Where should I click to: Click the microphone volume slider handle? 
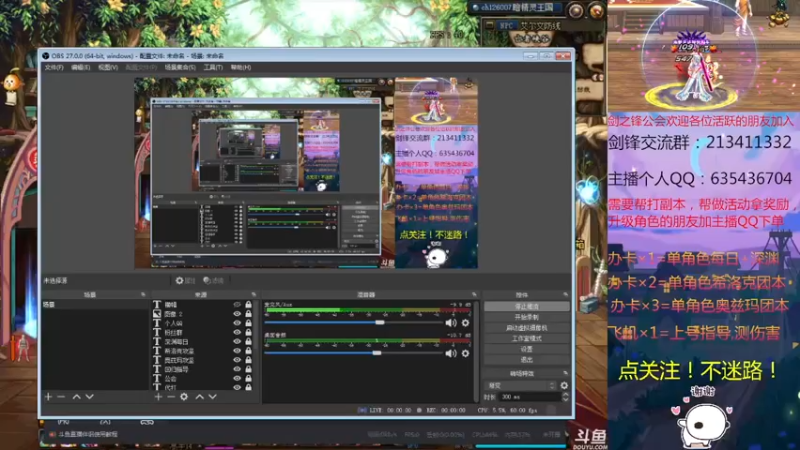(x=380, y=322)
